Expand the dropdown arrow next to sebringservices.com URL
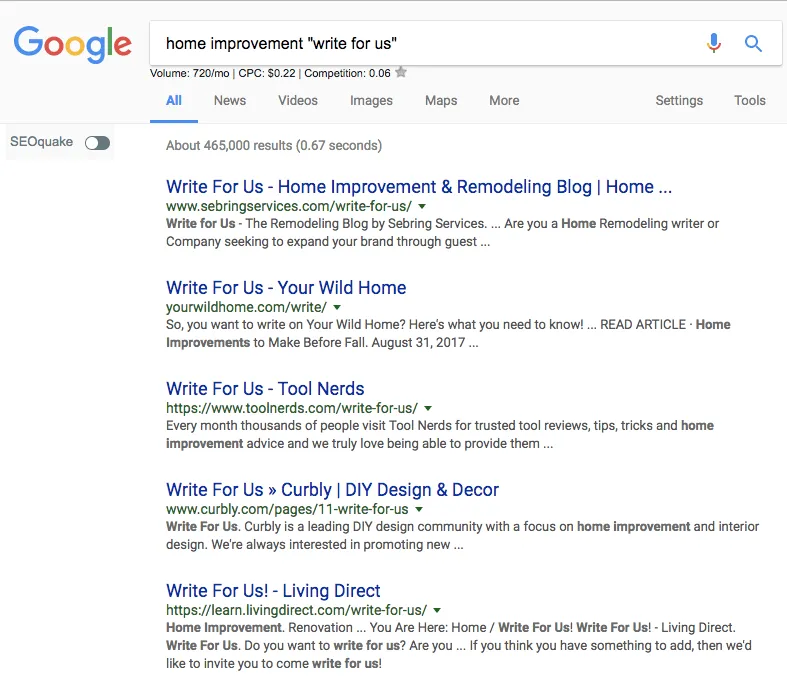 tap(422, 206)
